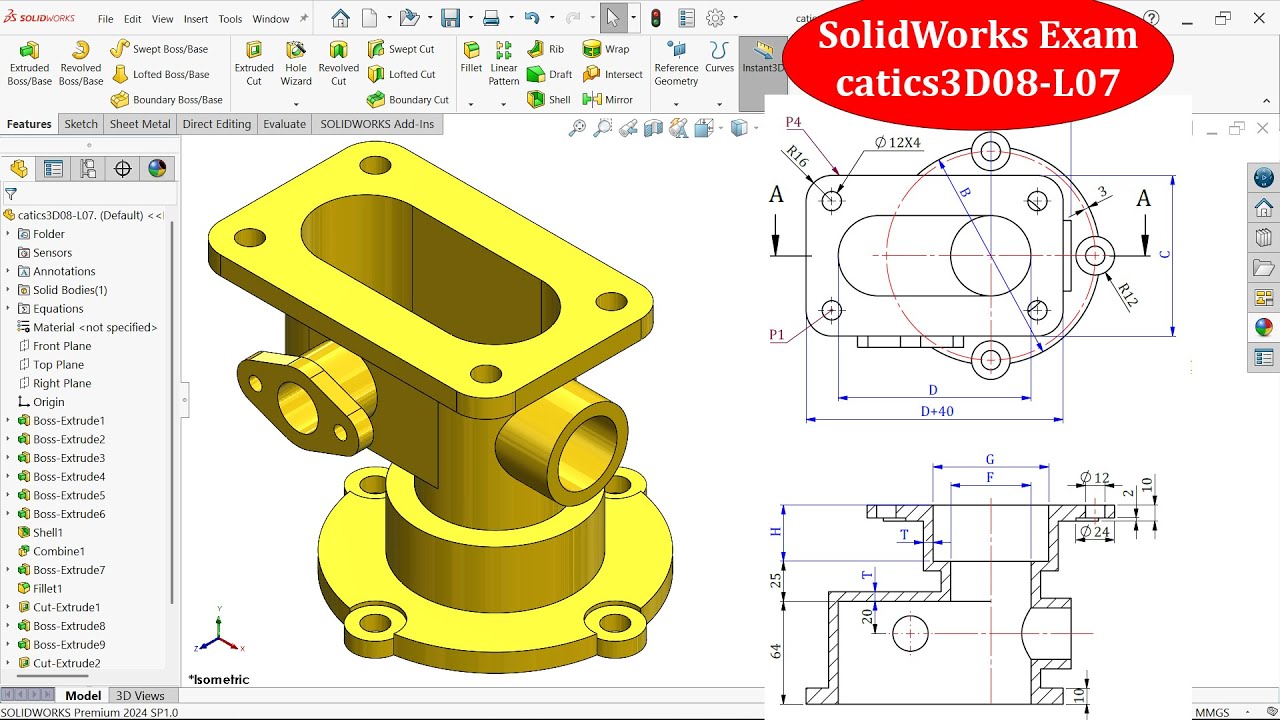The image size is (1280, 720).
Task: Expand the Equations tree node
Action: (x=8, y=309)
